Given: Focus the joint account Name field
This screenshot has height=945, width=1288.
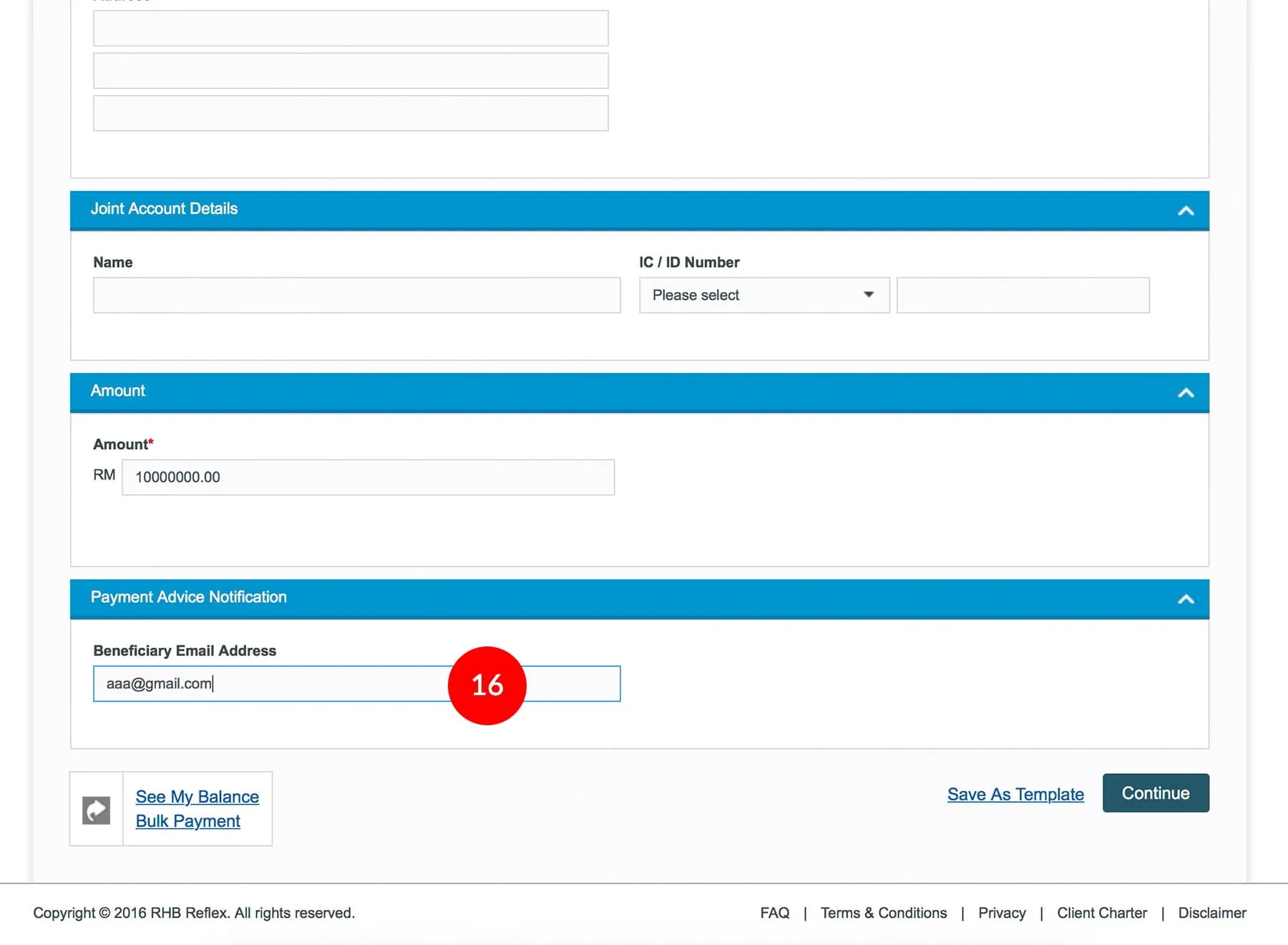Looking at the screenshot, I should point(356,295).
